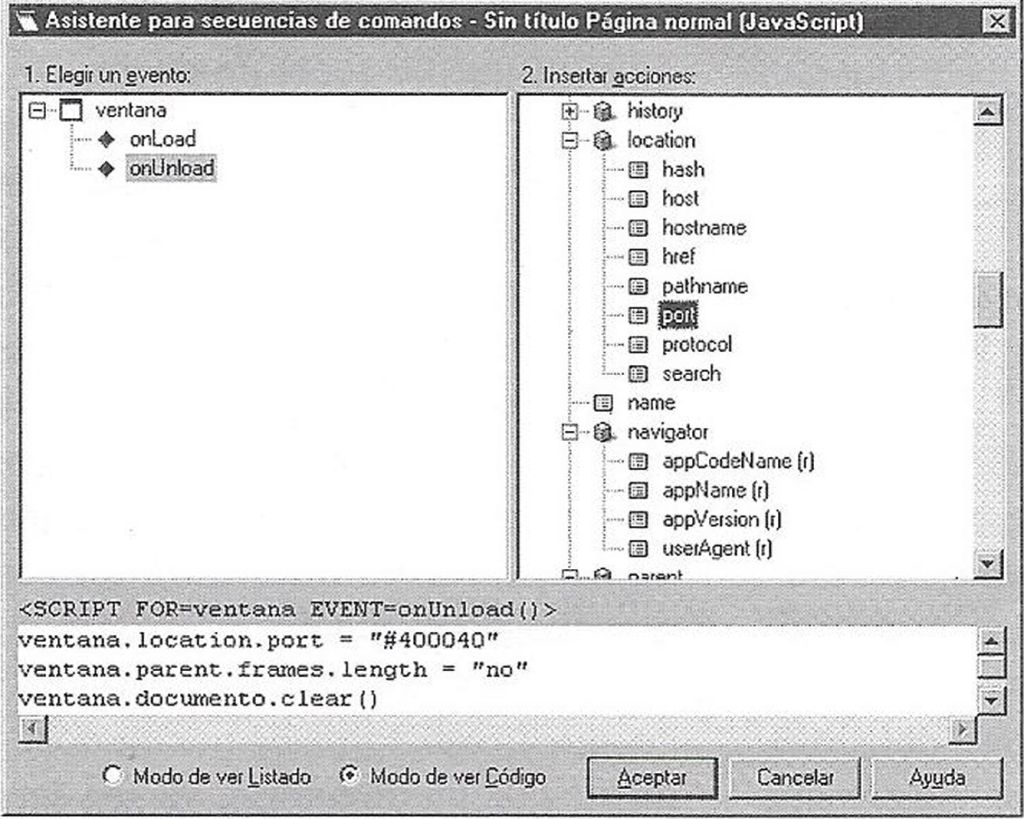
Task: Click the pathname property icon
Action: (x=638, y=286)
